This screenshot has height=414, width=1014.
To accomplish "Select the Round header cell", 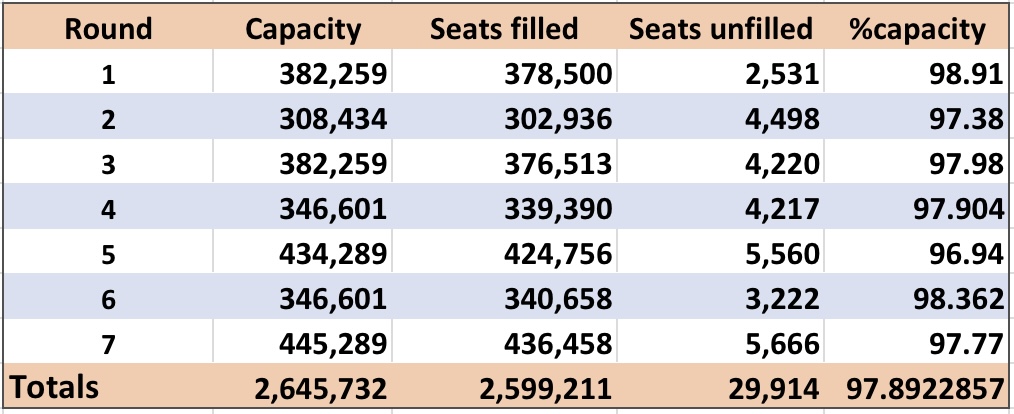I will click(108, 28).
